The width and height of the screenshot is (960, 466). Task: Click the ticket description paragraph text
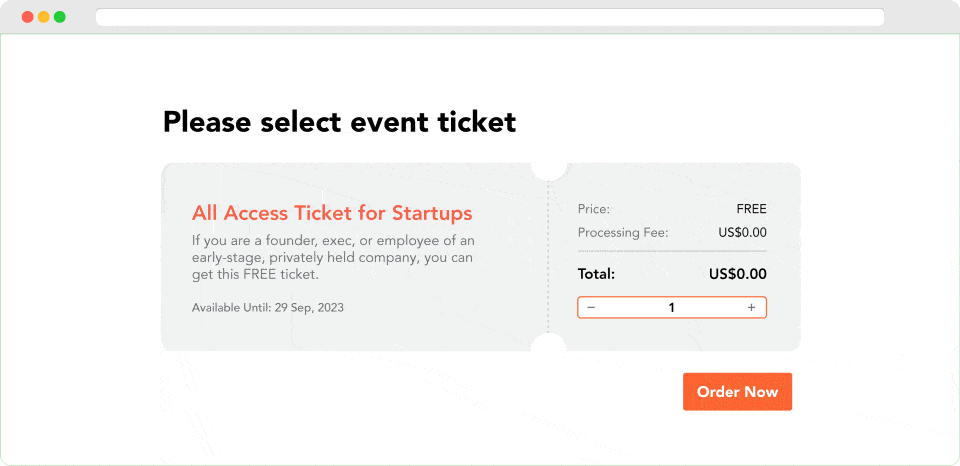point(333,257)
